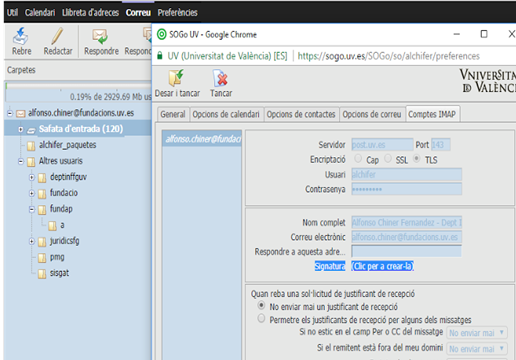
Task: Click the Servidor input field
Action: tap(382, 145)
